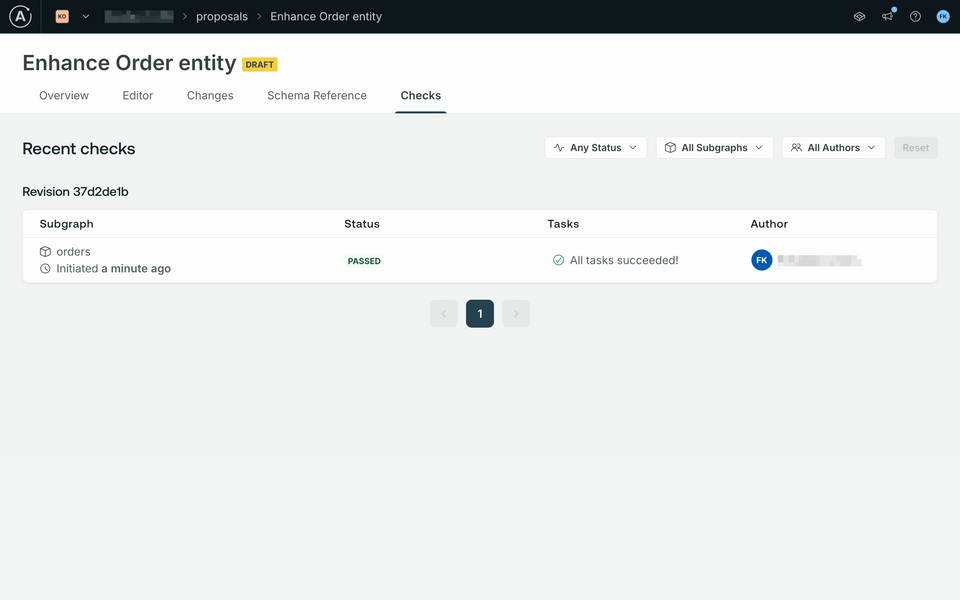Expand the organization switcher chevron
The image size is (960, 600).
pos(86,17)
